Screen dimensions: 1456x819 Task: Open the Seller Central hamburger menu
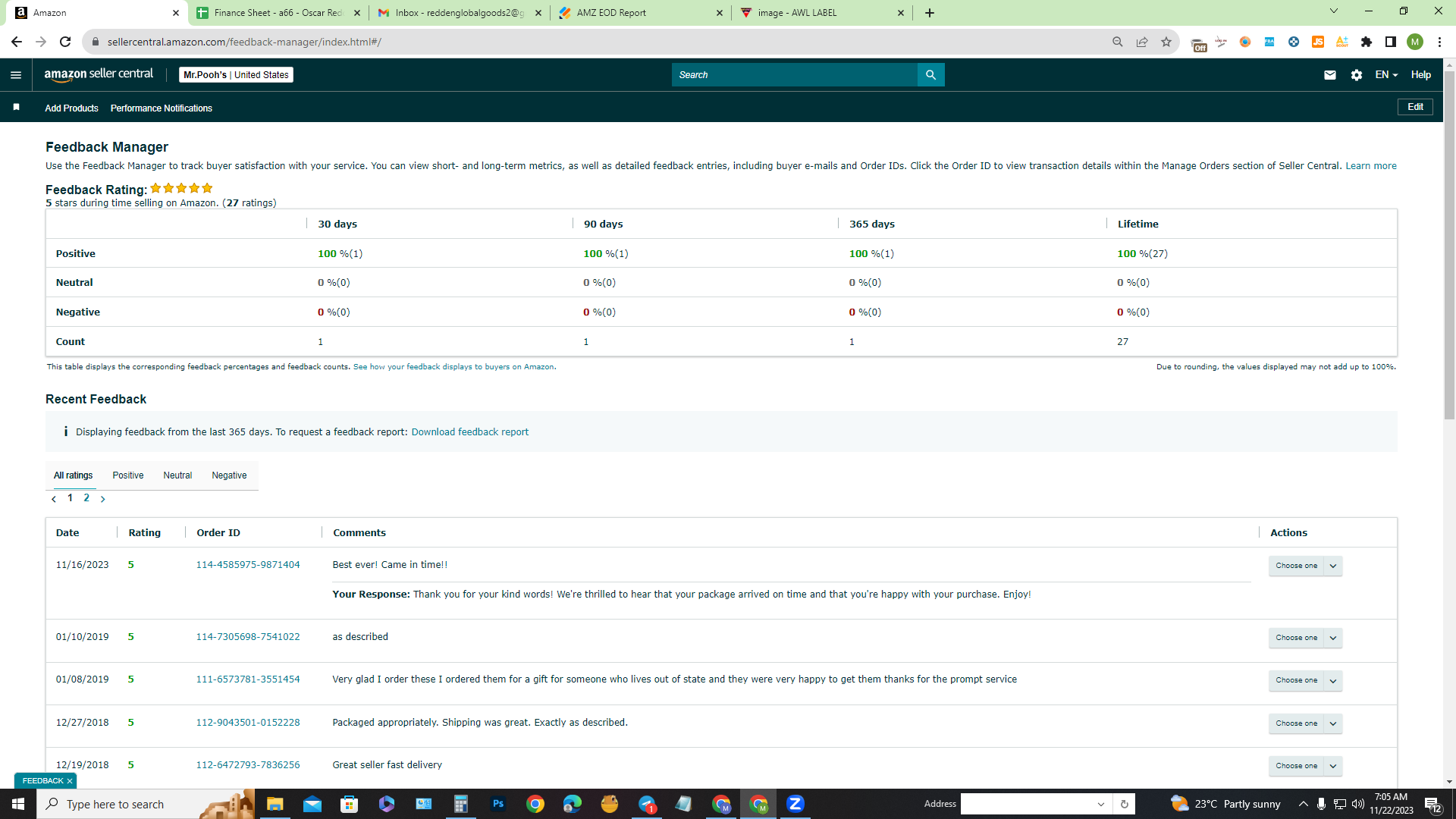point(16,75)
